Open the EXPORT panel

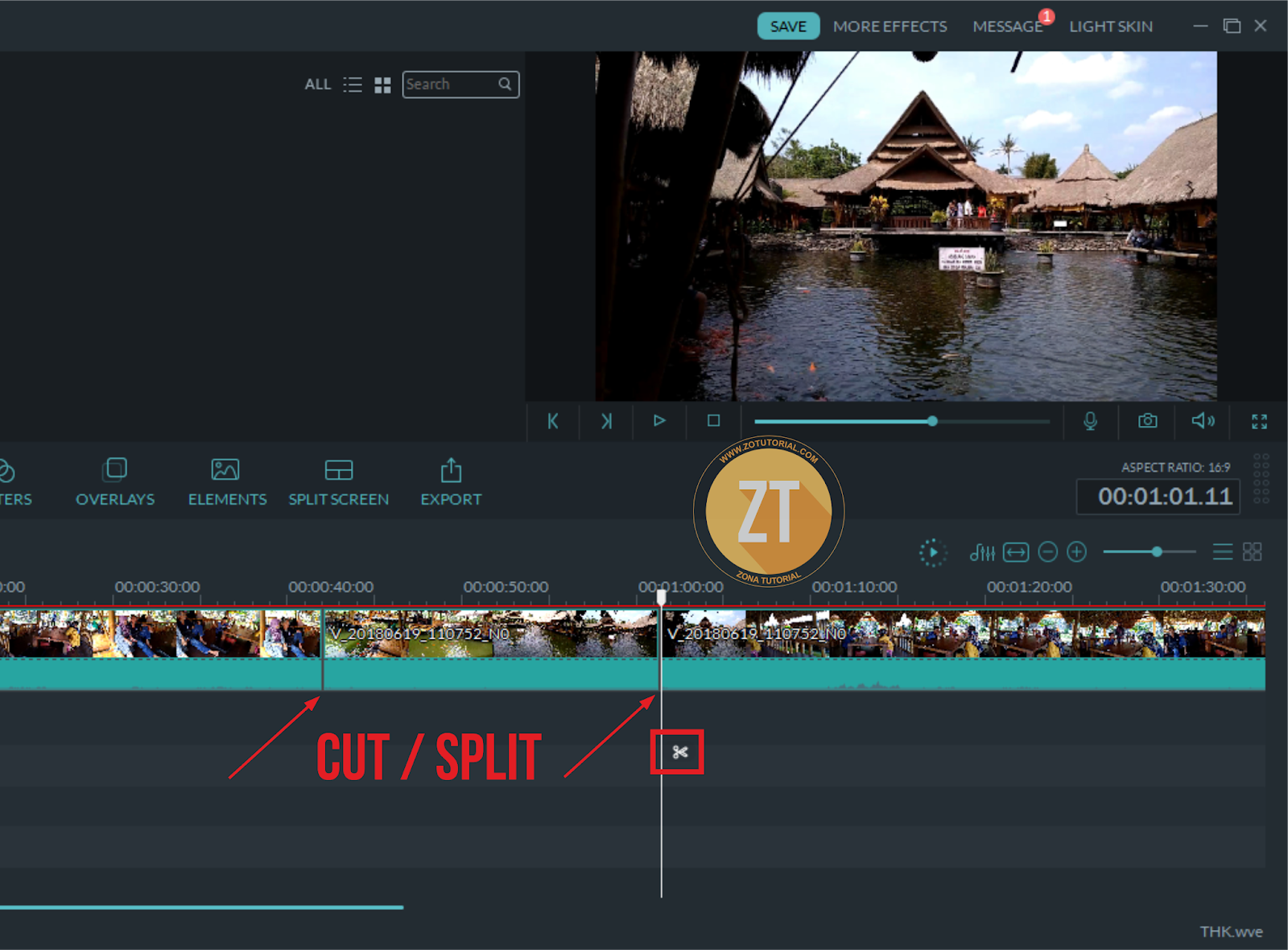(450, 481)
